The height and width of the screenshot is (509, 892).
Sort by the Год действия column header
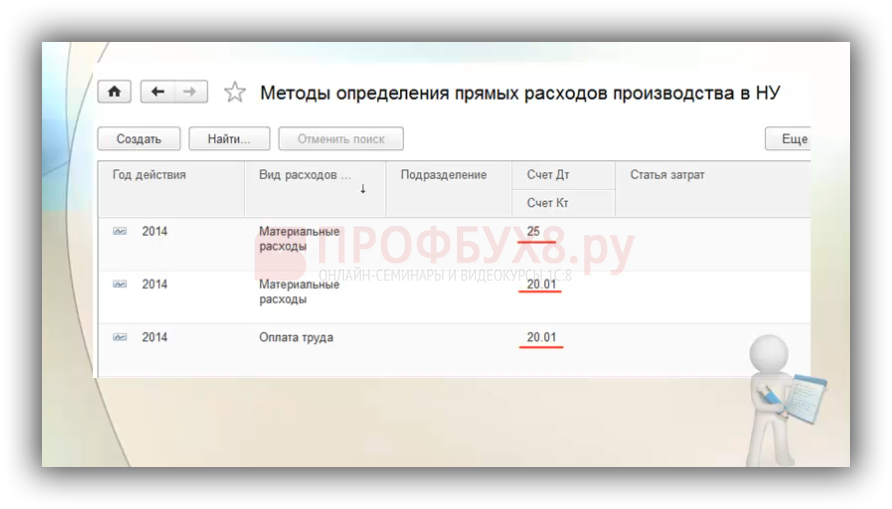coord(149,175)
